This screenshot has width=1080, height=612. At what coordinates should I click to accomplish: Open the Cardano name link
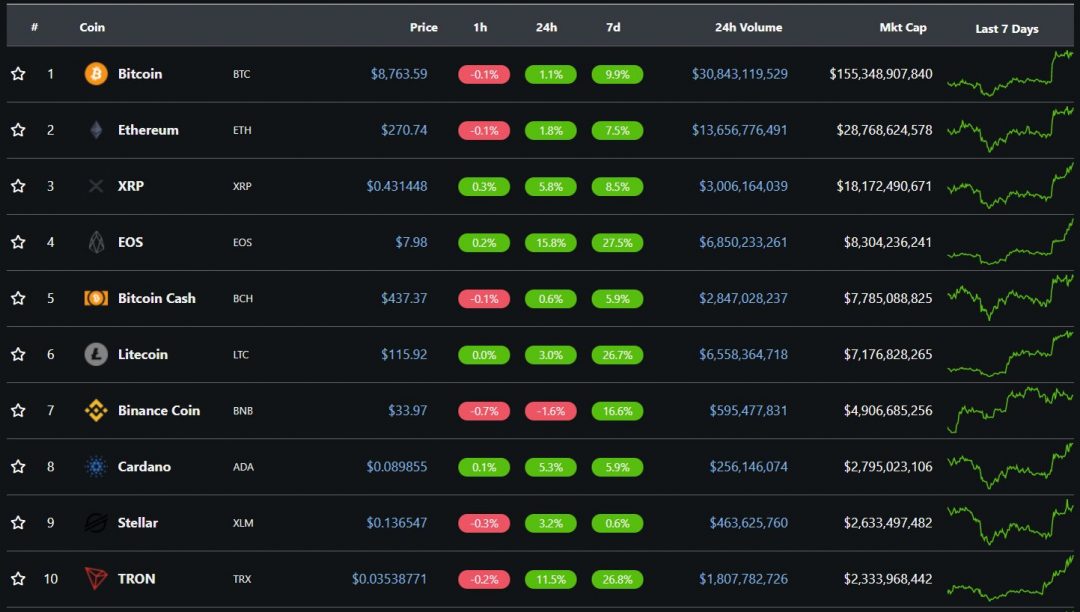pos(144,466)
